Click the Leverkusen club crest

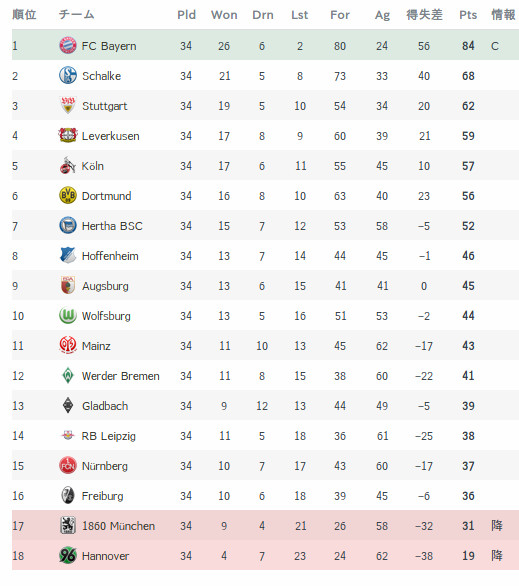tap(68, 135)
